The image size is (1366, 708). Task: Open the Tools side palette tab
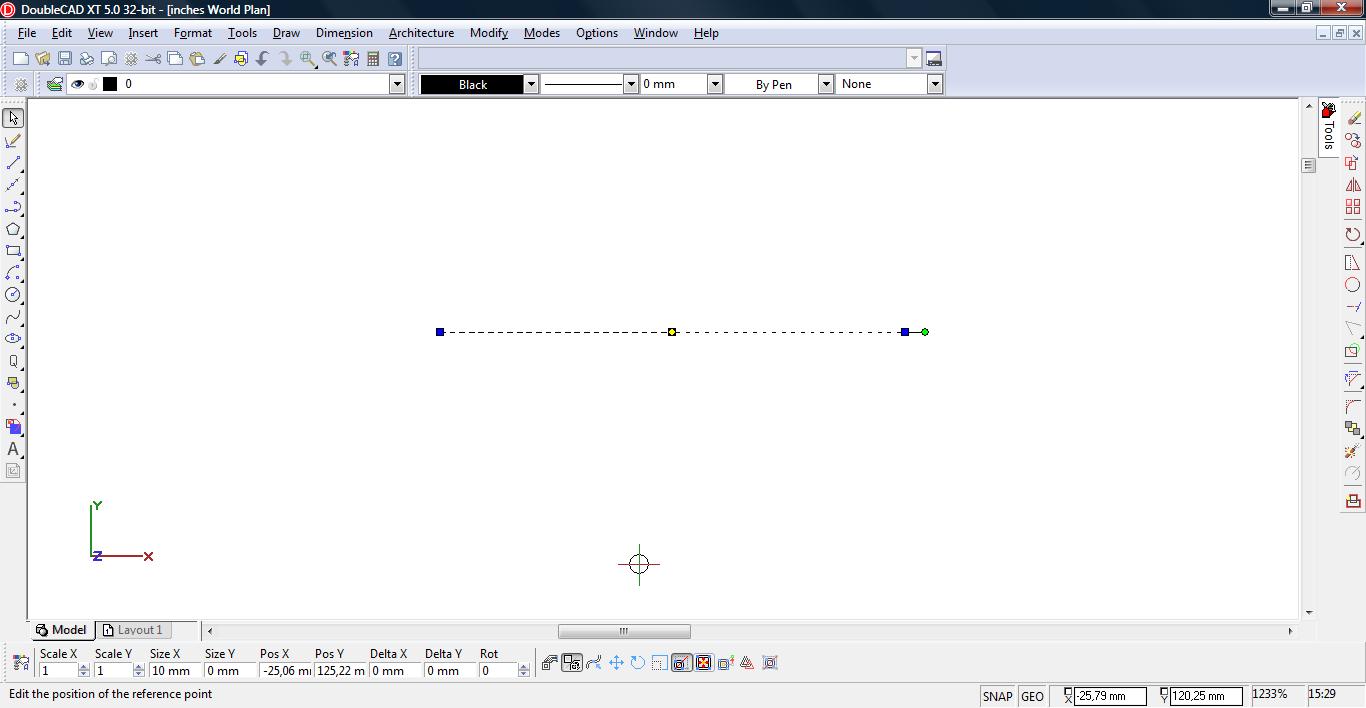1328,130
